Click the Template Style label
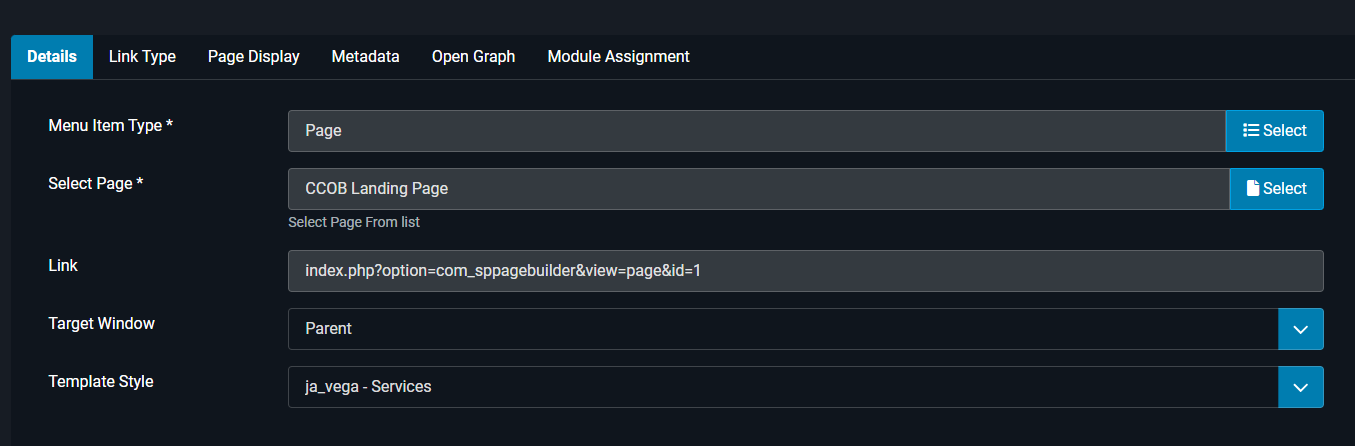 click(101, 381)
